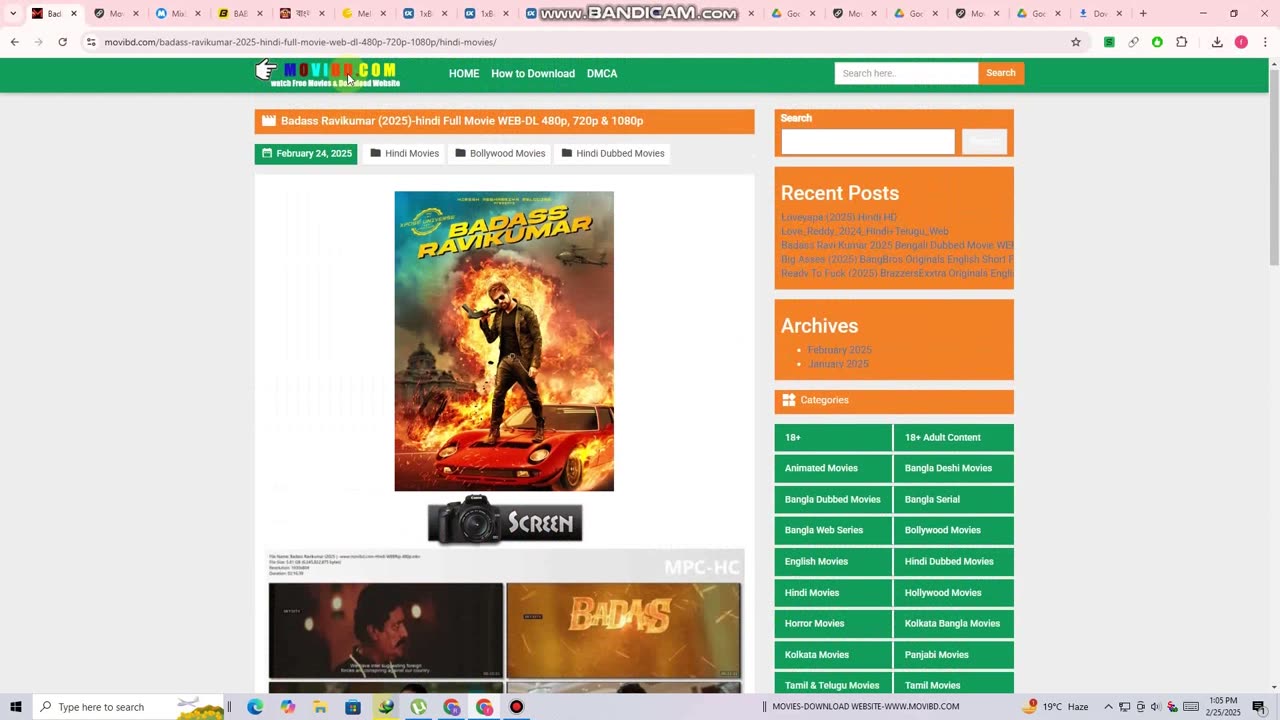
Task: Select the Bangla Serial category
Action: tap(953, 499)
